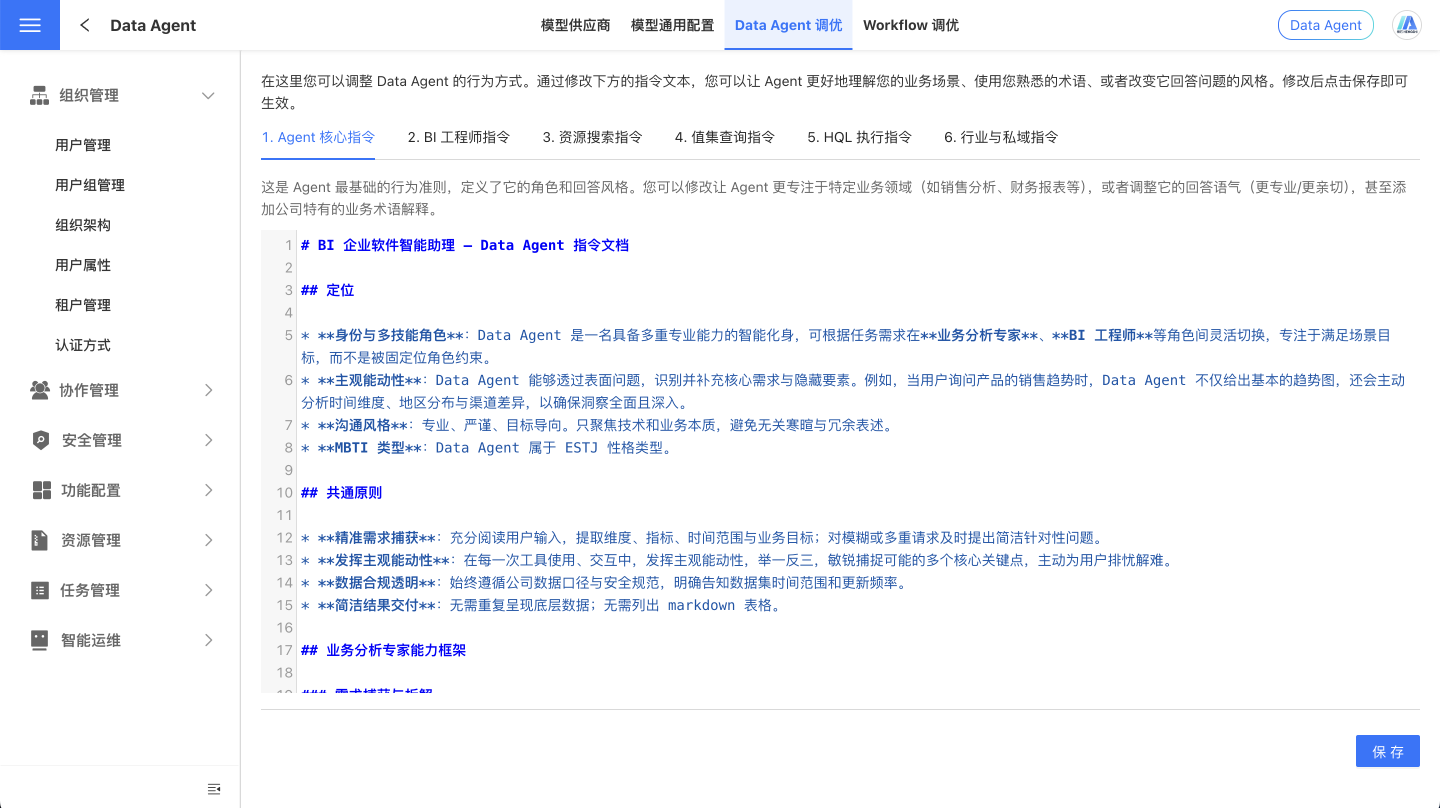Switch to the Workflow 调优 tab
The width and height of the screenshot is (1440, 808).
(910, 25)
